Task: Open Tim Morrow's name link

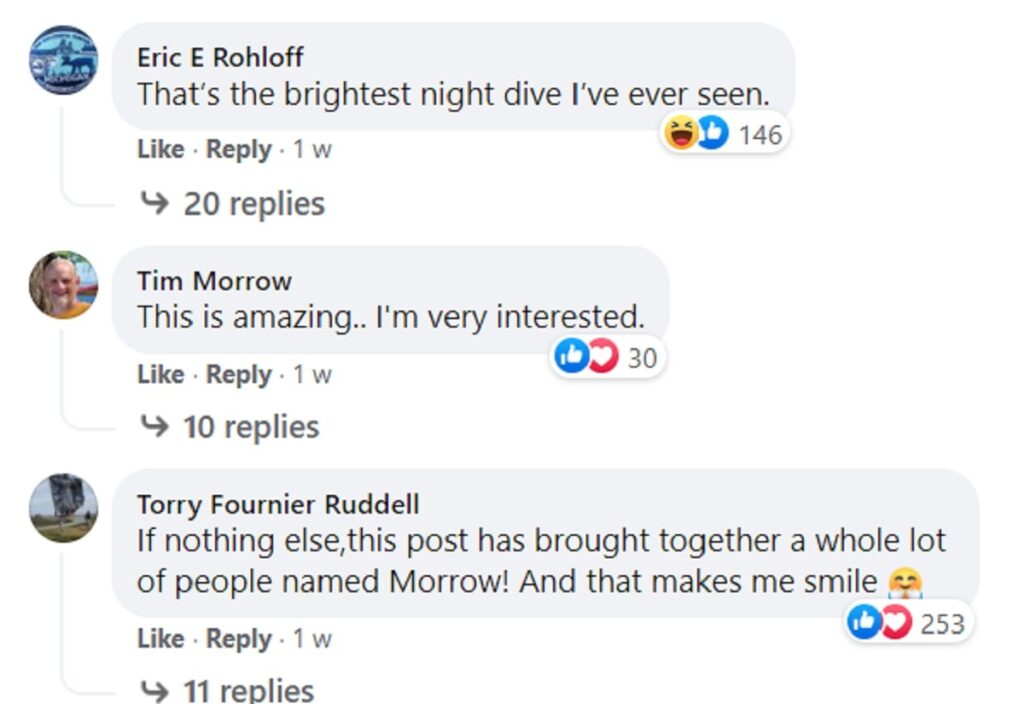Action: tap(214, 281)
